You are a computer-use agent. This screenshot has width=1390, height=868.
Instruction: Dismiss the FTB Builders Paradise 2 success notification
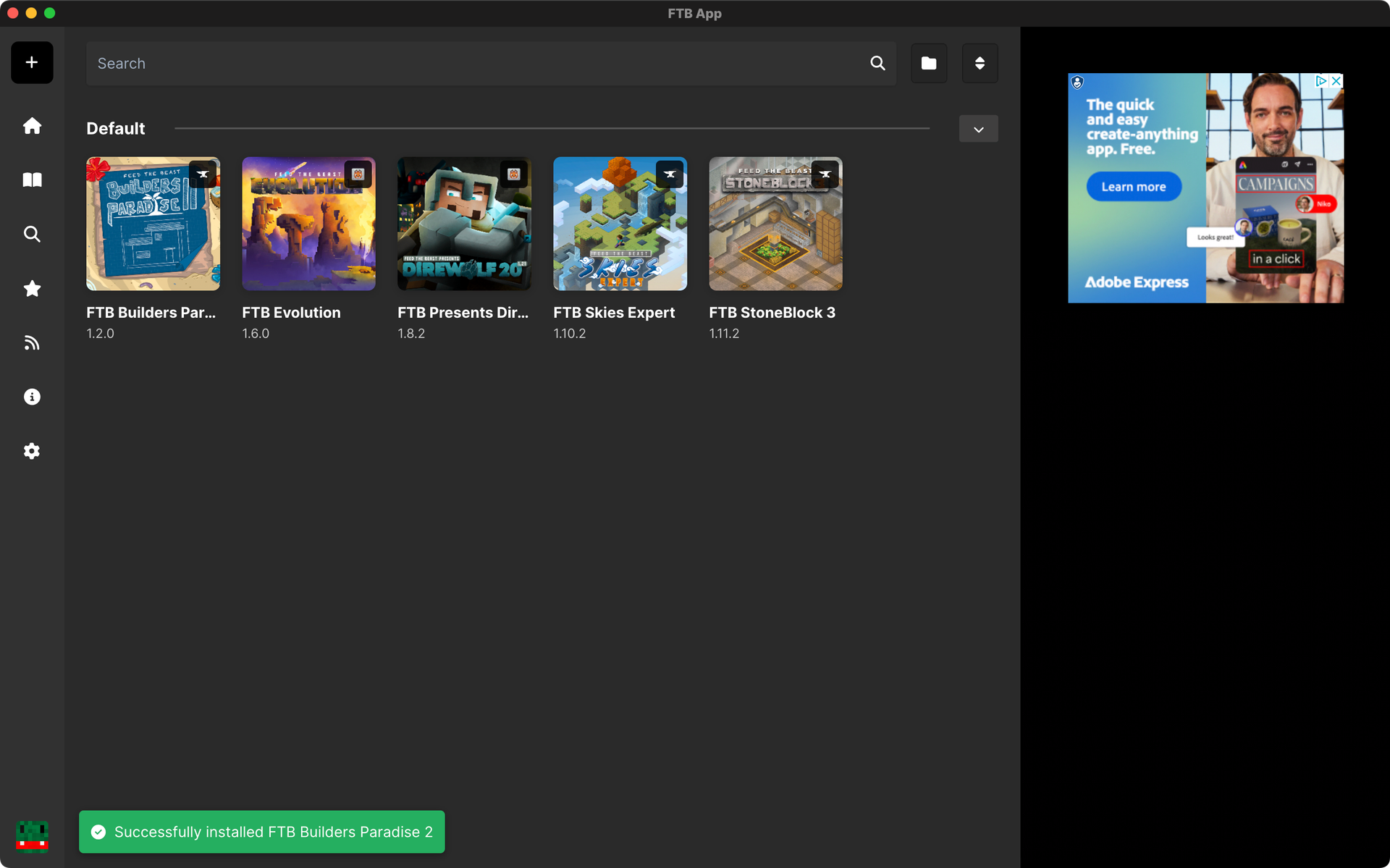[x=261, y=832]
